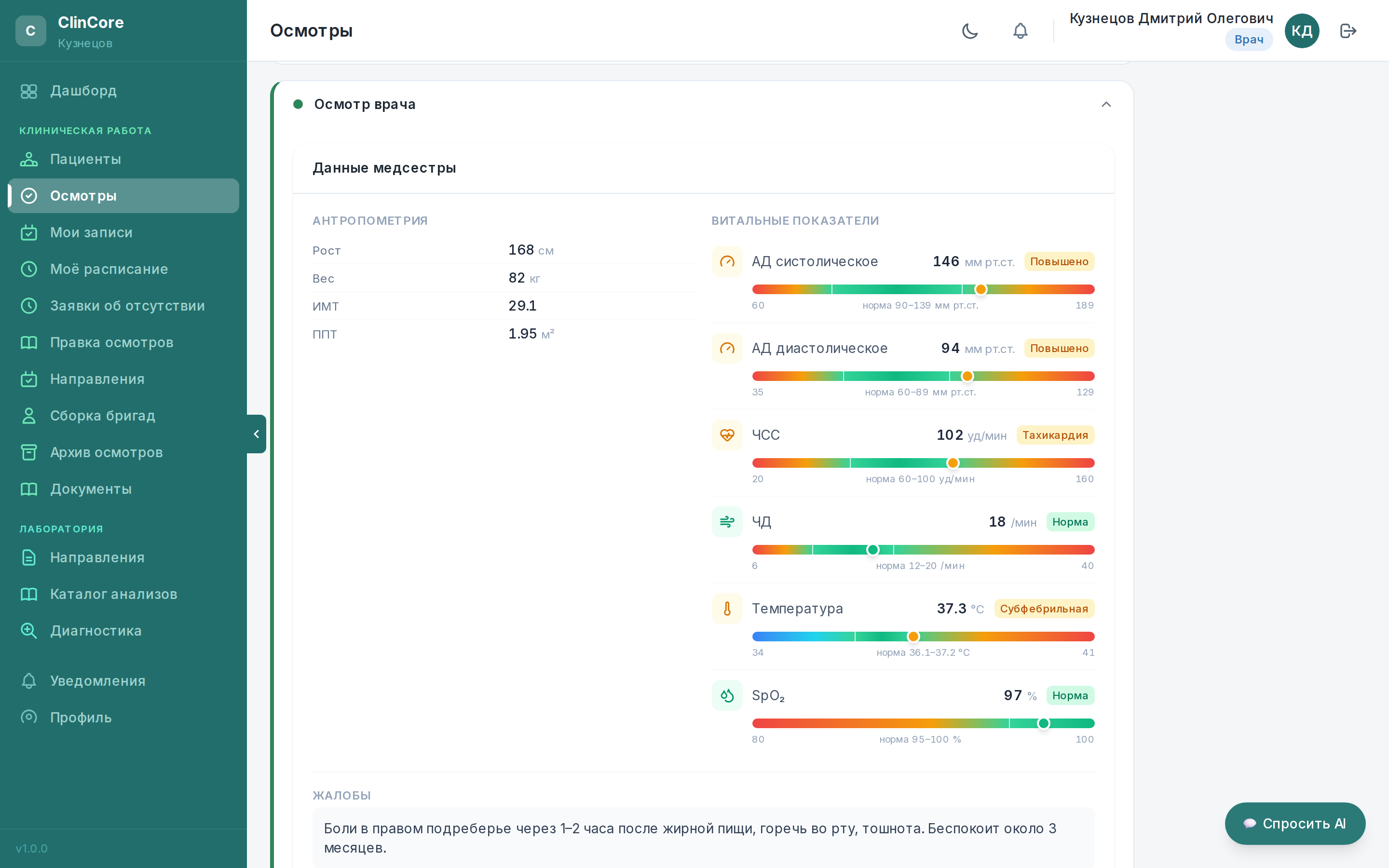Click the SpO₂ droplet icon

(x=727, y=695)
